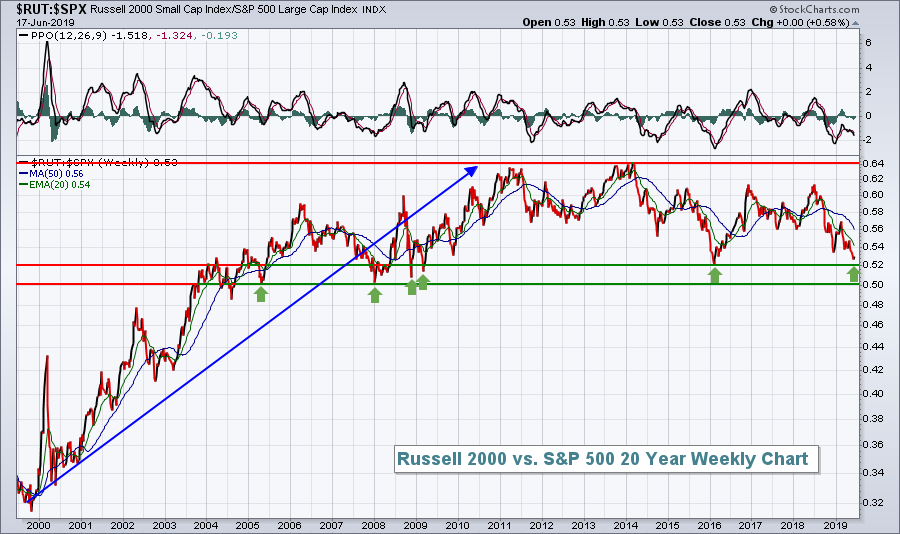
Task: Click the 0.64 price axis label
Action: (x=874, y=164)
